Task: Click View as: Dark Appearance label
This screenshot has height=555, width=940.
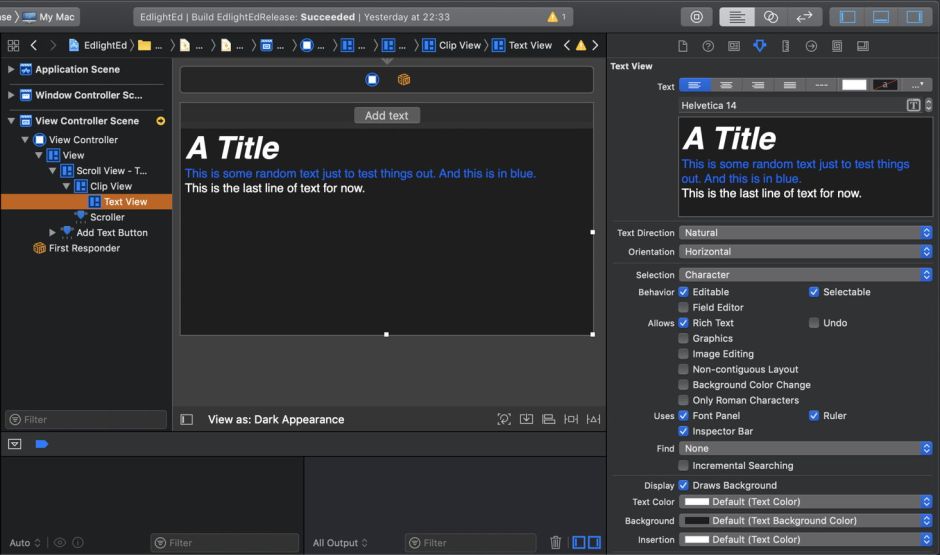Action: pos(276,420)
